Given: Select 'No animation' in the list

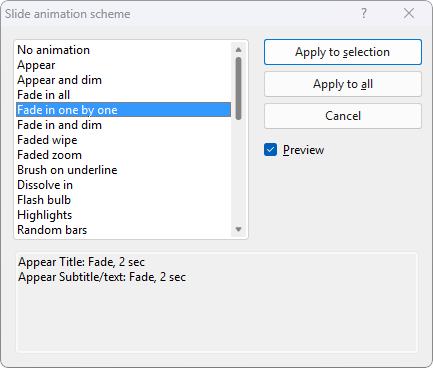Looking at the screenshot, I should 123,50.
